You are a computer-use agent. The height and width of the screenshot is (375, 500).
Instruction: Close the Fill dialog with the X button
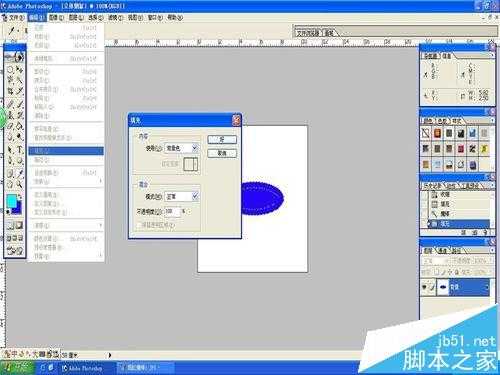point(236,120)
